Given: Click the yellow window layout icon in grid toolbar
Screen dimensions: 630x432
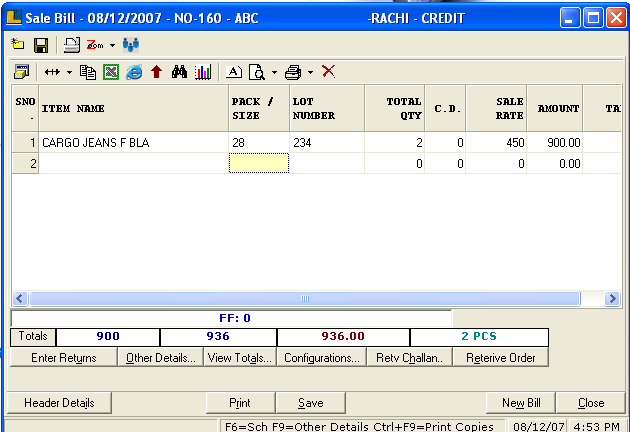Looking at the screenshot, I should [21, 72].
